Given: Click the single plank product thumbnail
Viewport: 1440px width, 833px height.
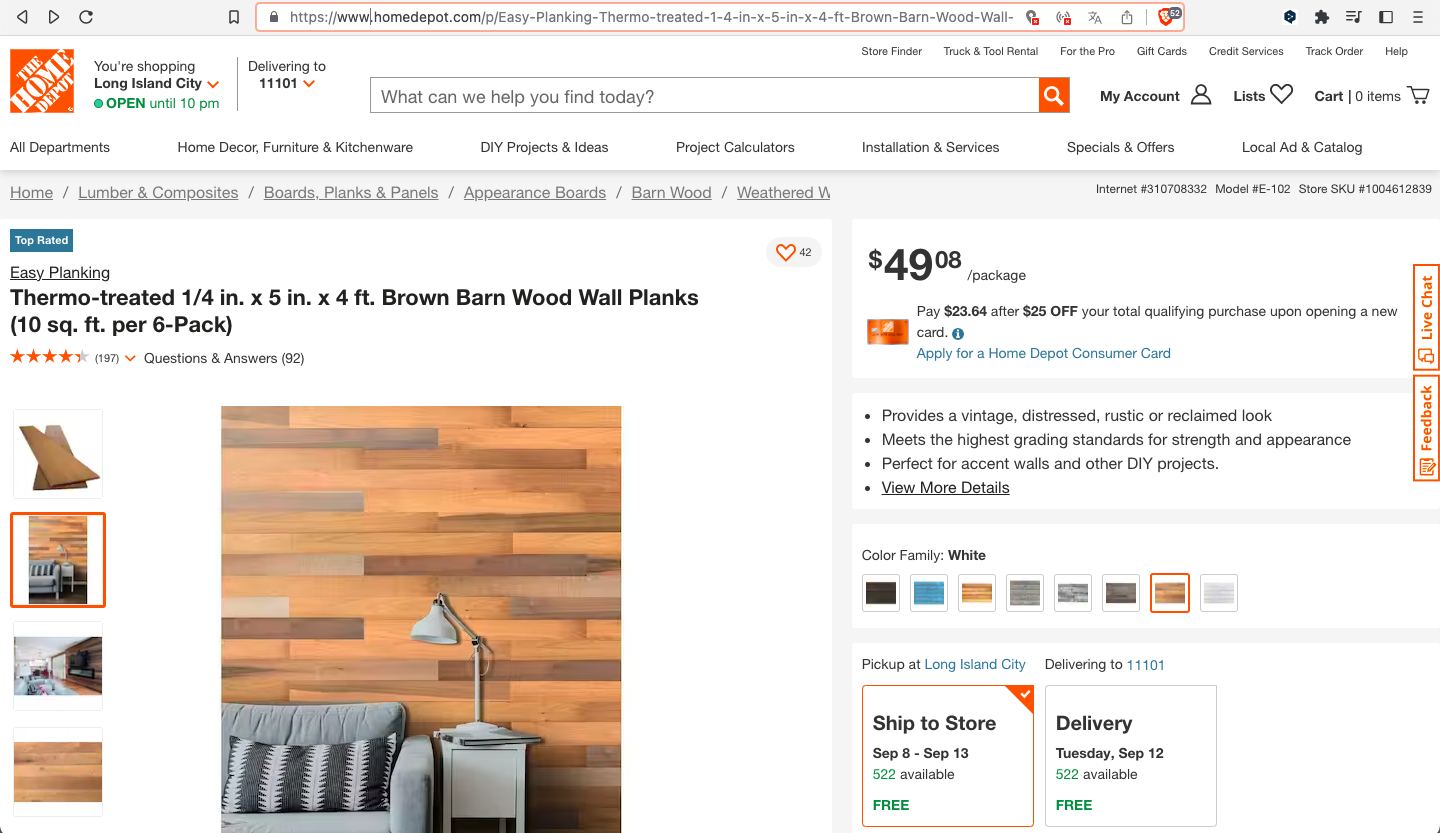Looking at the screenshot, I should pyautogui.click(x=58, y=454).
